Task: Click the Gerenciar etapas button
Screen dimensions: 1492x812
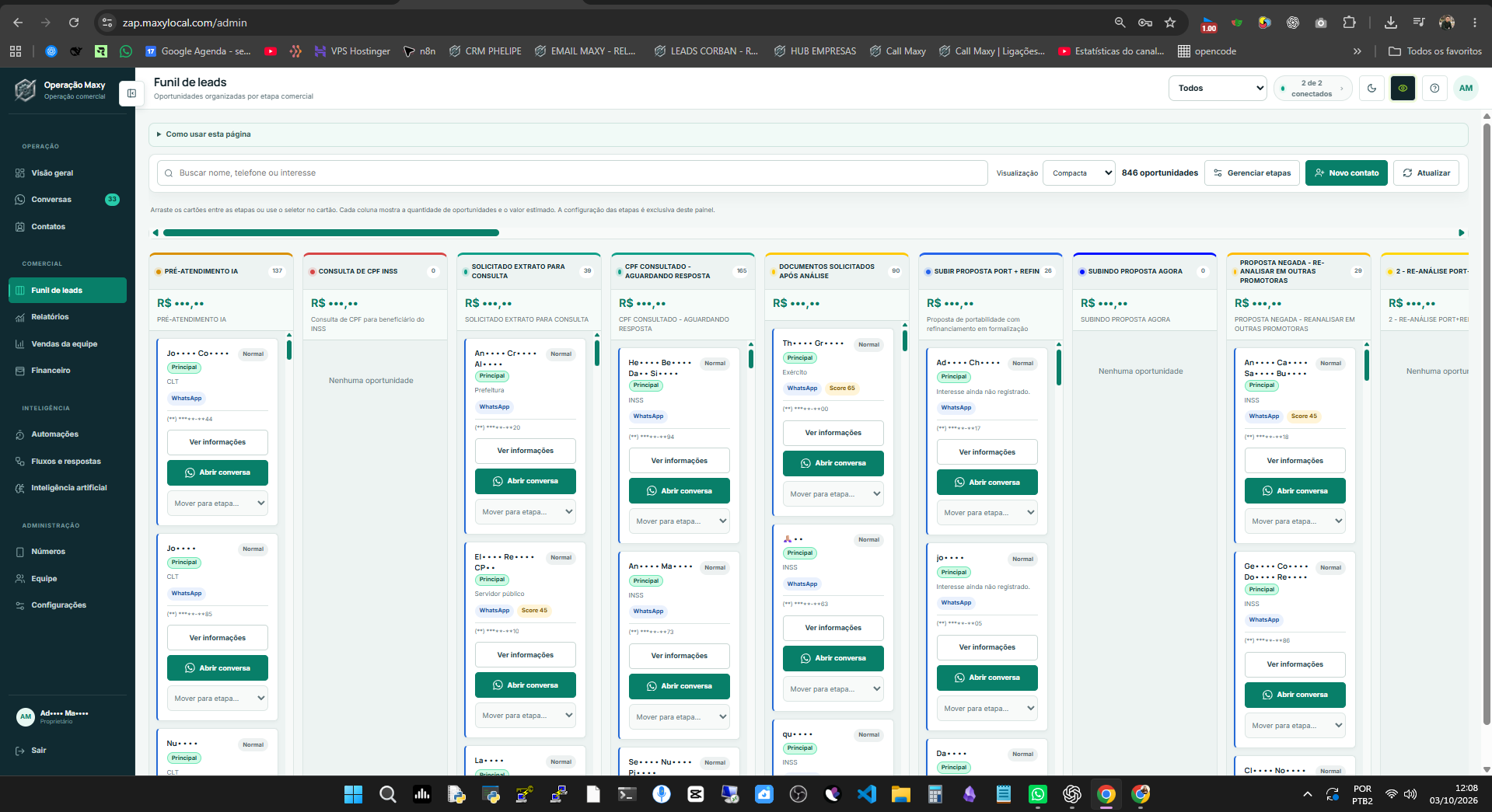Action: point(1252,173)
